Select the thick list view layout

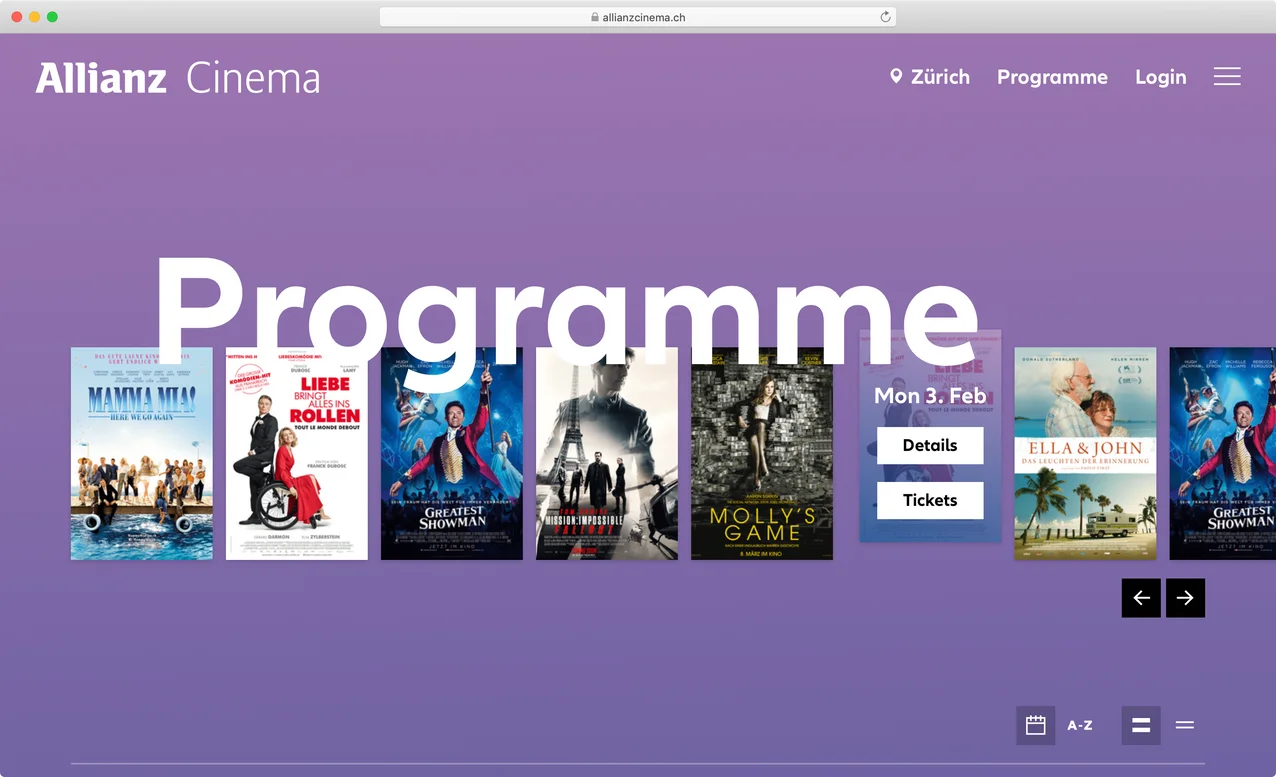1140,725
